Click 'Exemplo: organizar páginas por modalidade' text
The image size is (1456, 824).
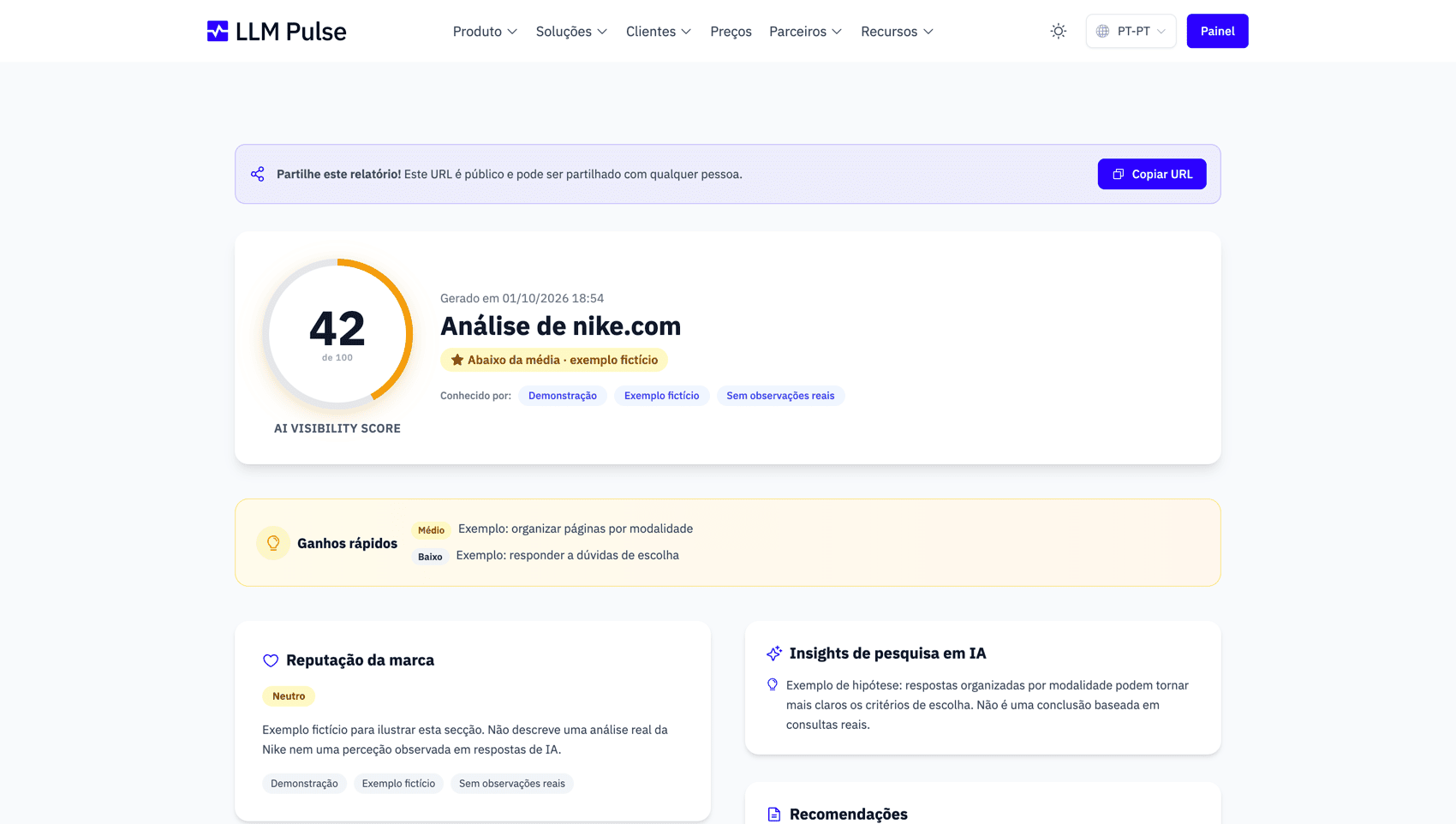click(x=576, y=528)
